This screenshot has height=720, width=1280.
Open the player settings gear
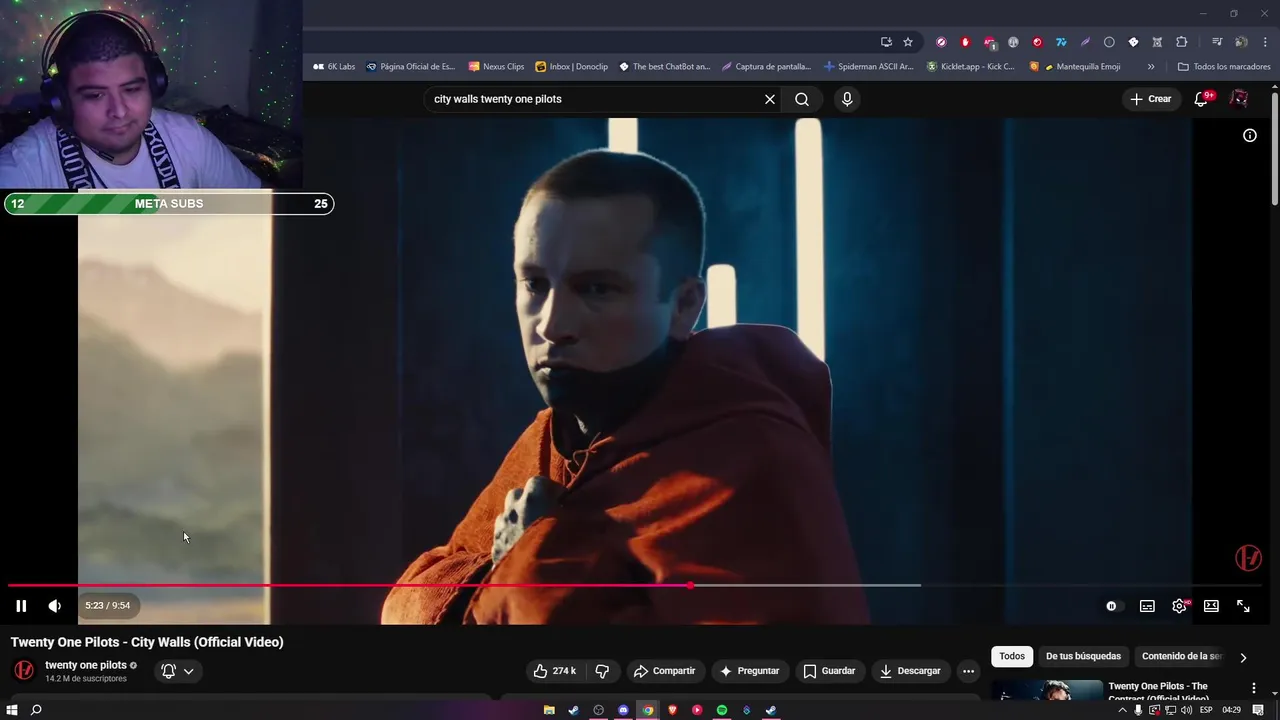[1180, 606]
